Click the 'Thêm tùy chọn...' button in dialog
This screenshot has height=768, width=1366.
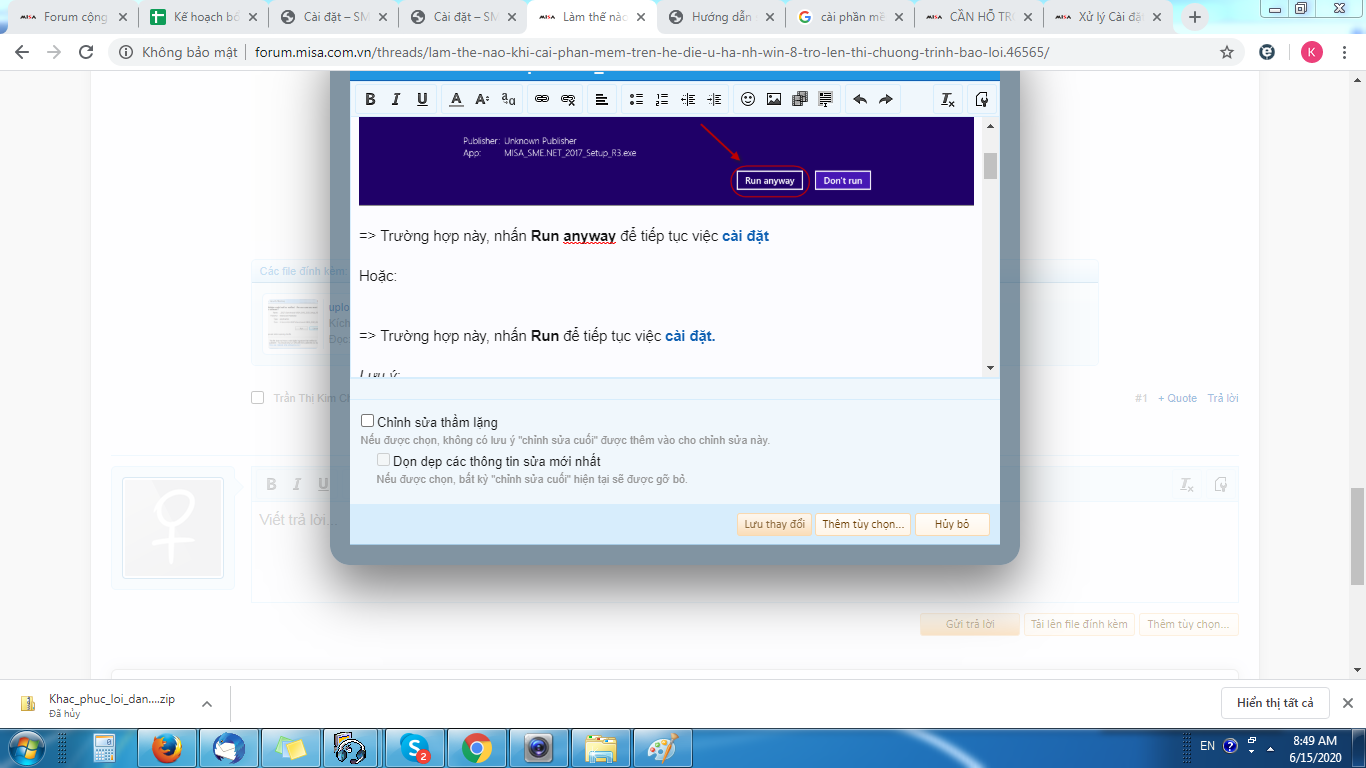tap(863, 524)
